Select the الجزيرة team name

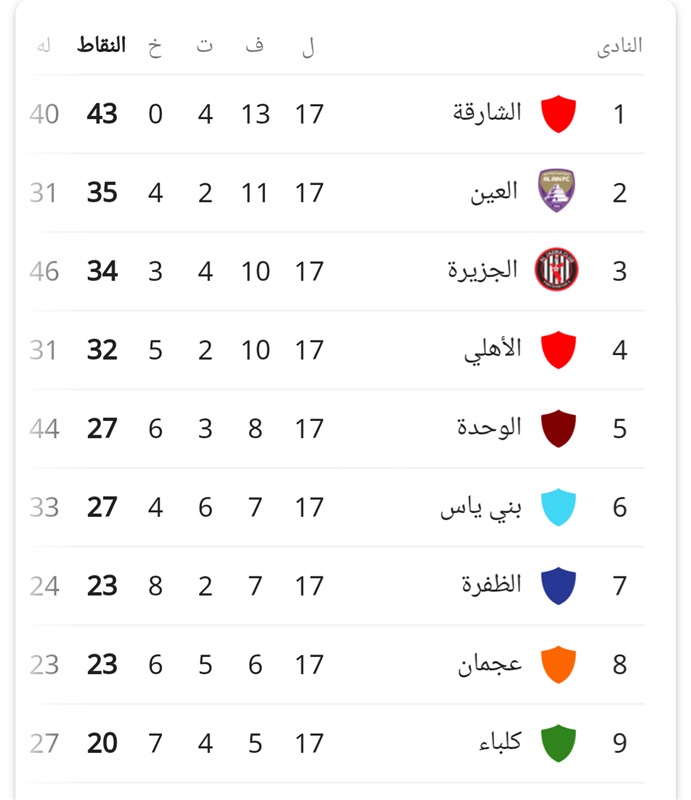(x=483, y=270)
